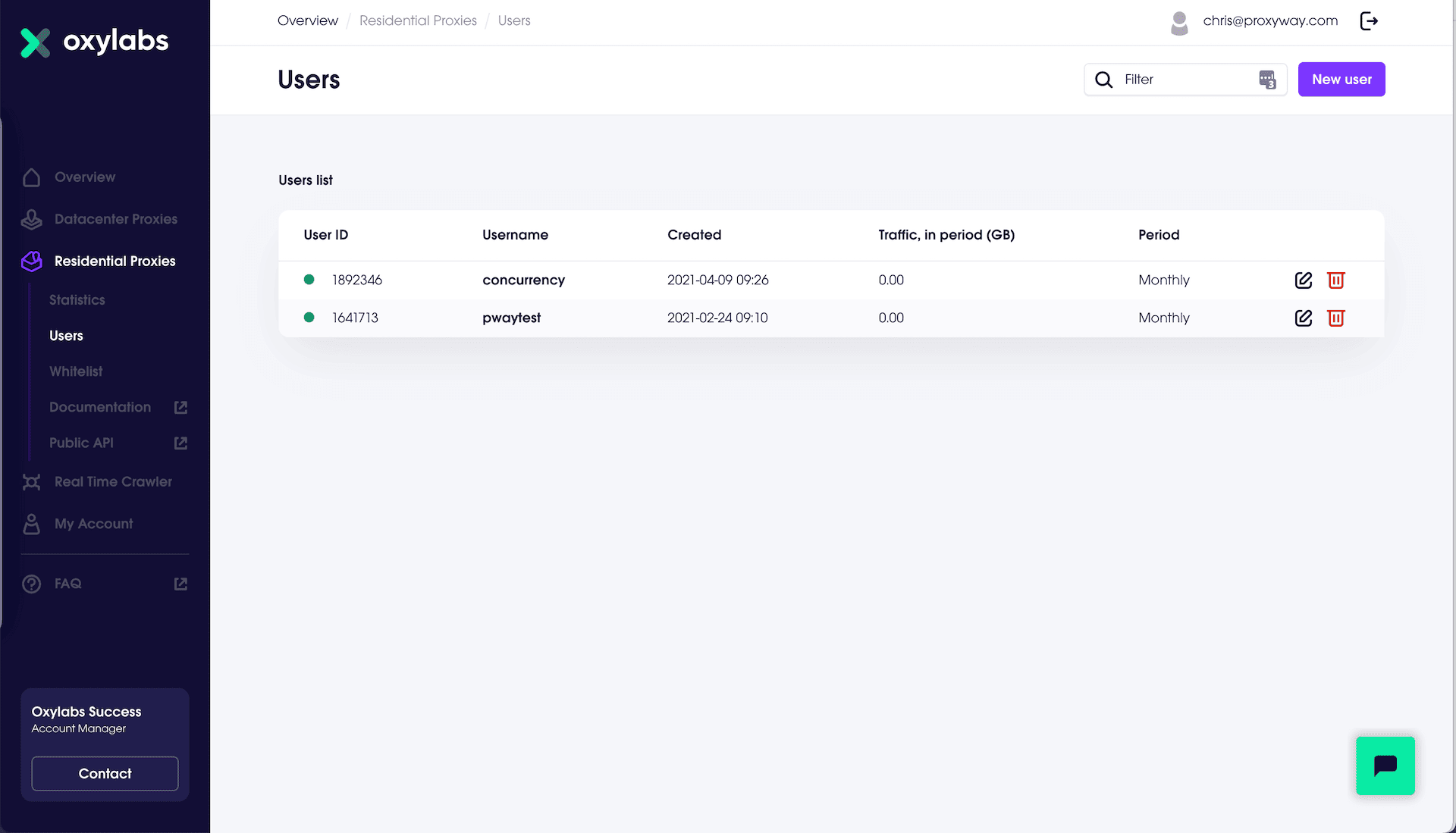Click the New user button
1456x833 pixels.
(1341, 80)
